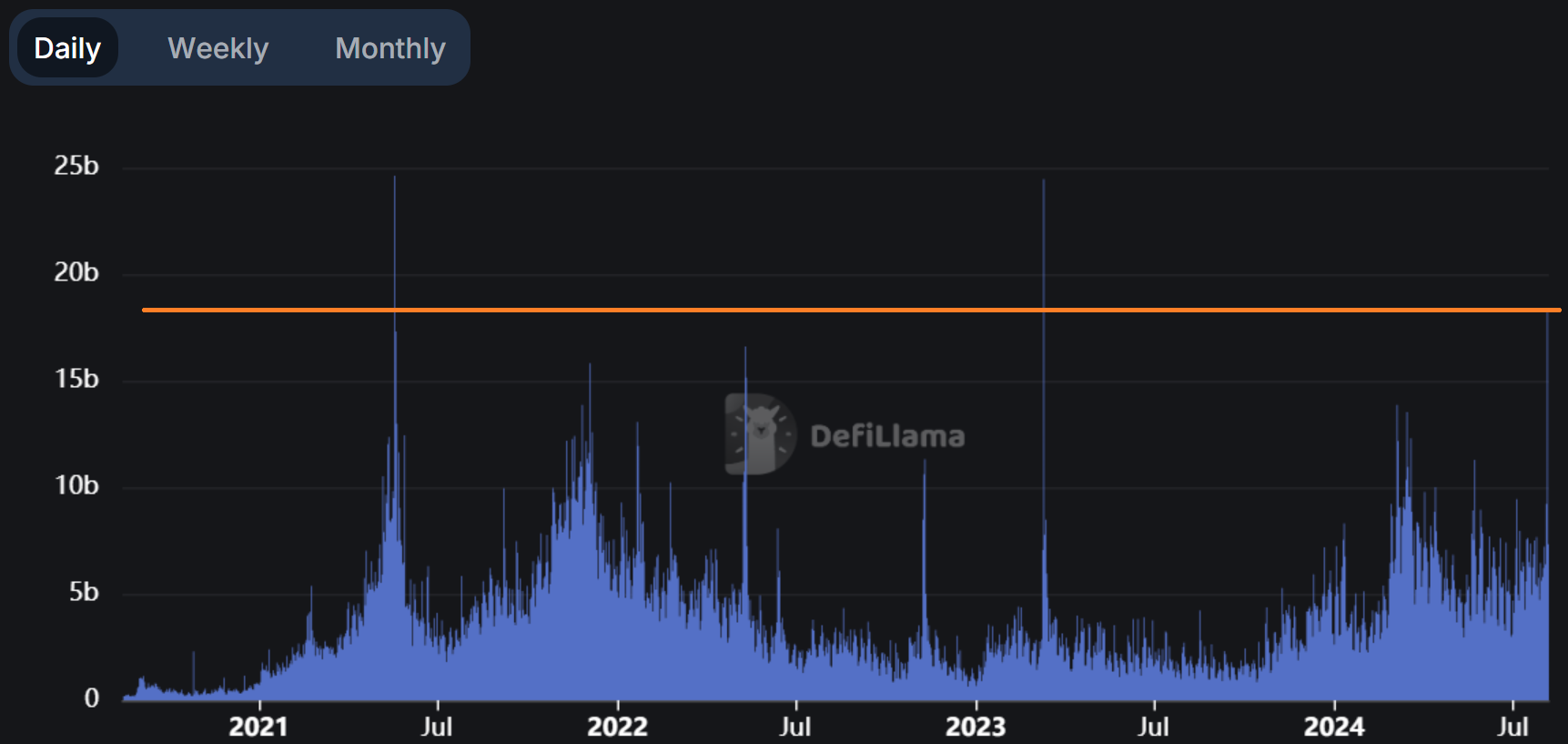
Task: Select the Daily interval tab
Action: click(67, 48)
